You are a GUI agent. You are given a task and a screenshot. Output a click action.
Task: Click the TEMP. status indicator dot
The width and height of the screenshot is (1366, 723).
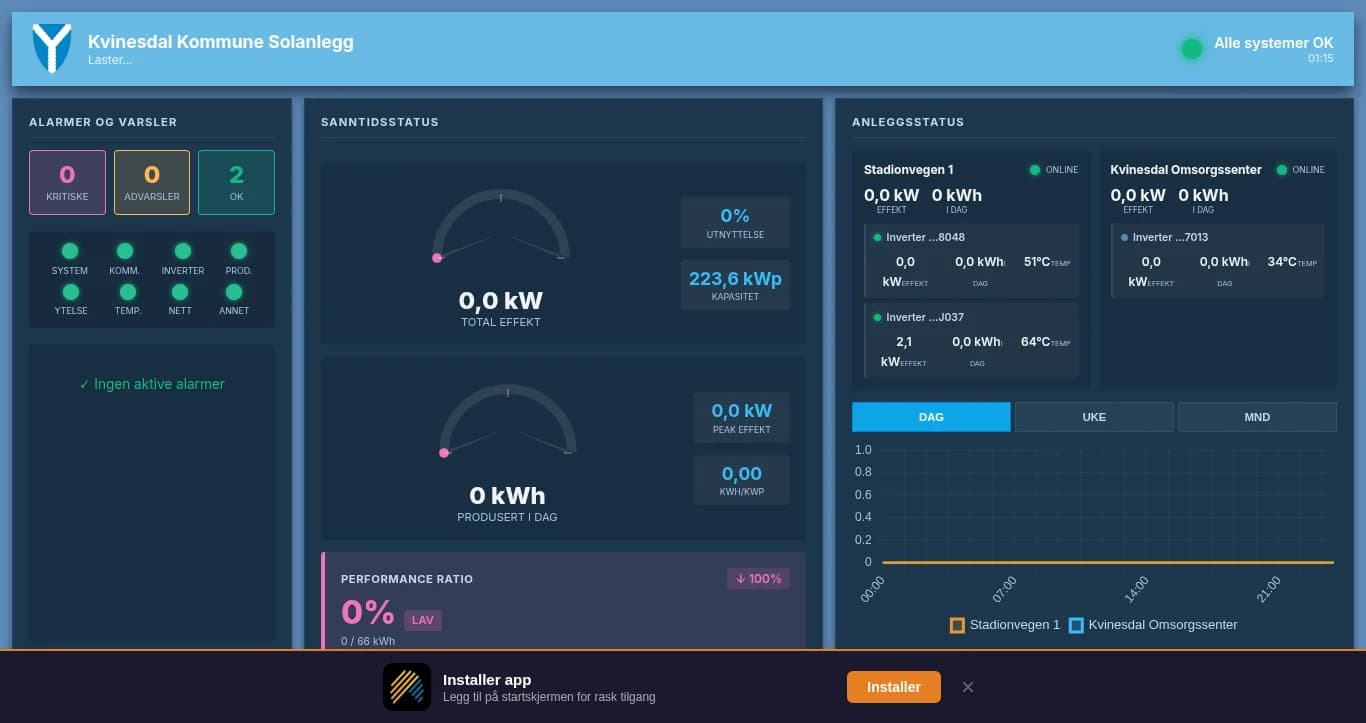click(x=127, y=292)
